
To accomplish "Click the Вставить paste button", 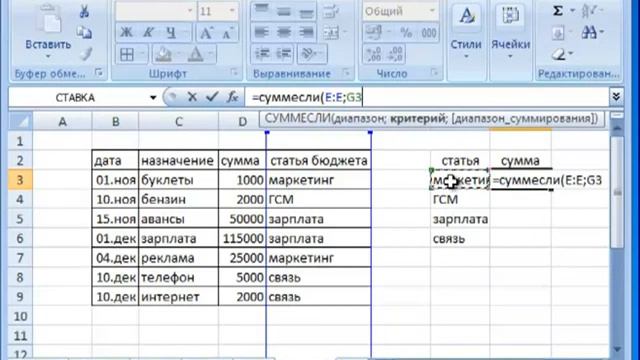I will tap(48, 27).
